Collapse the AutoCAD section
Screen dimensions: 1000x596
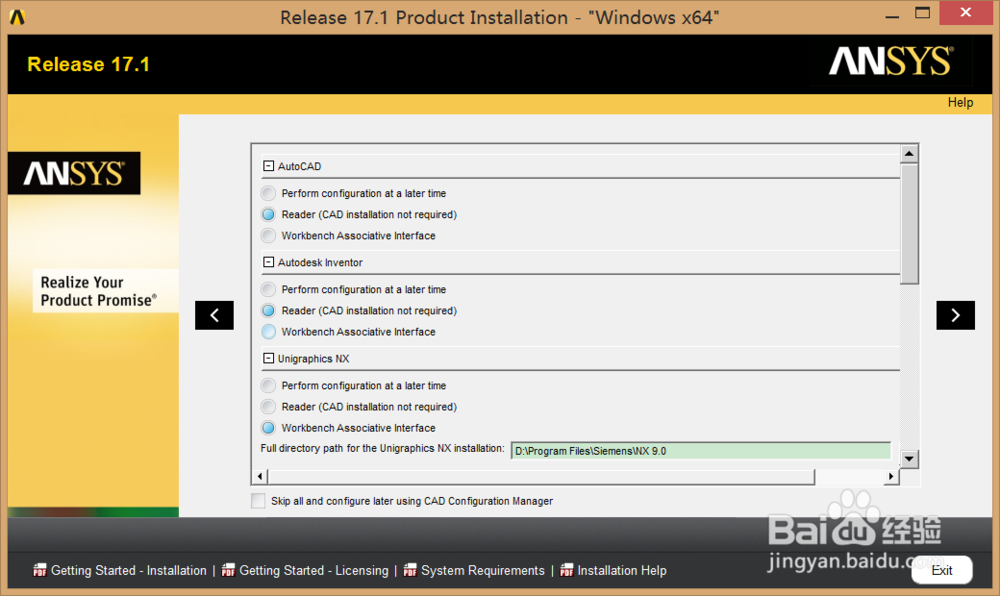click(268, 166)
